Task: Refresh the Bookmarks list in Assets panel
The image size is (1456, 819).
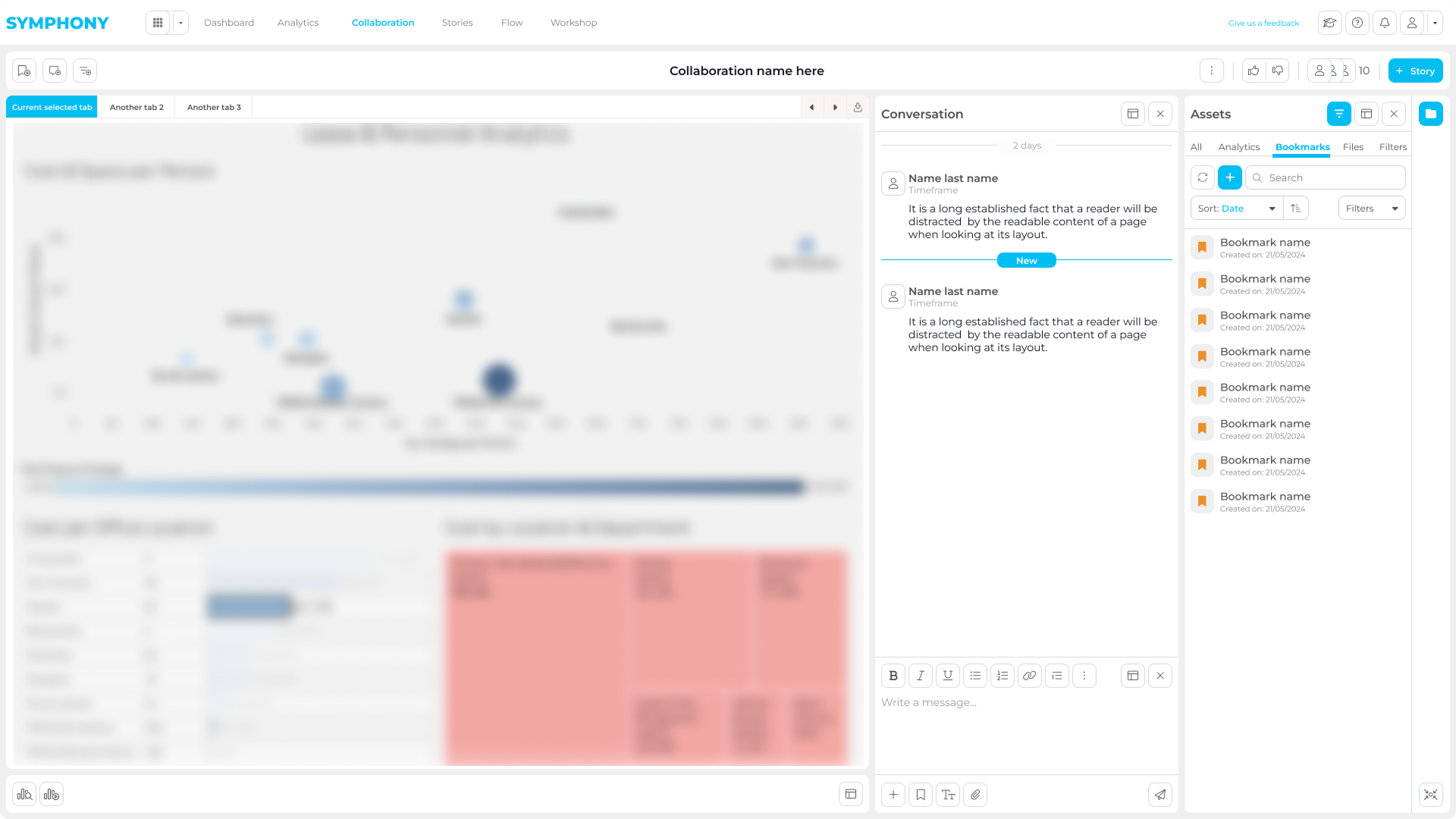Action: [x=1202, y=177]
